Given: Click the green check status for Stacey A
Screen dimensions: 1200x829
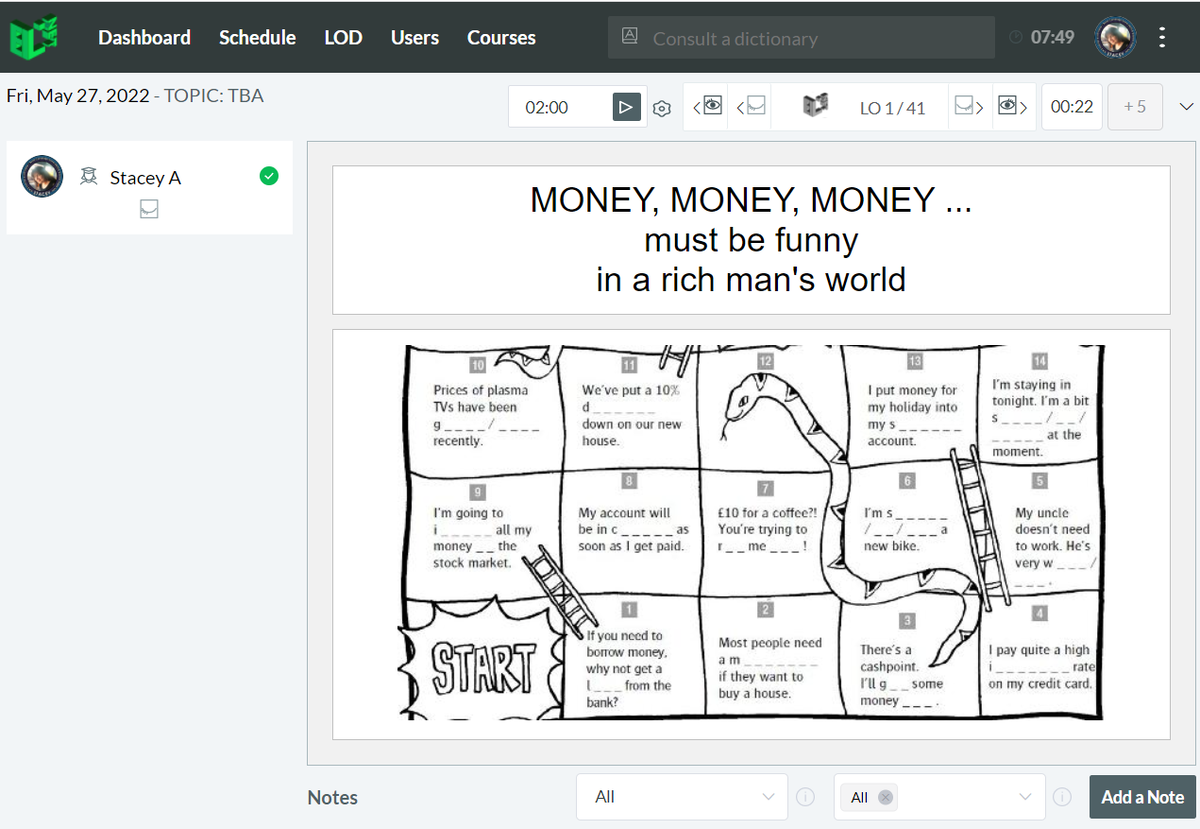Looking at the screenshot, I should pos(269,176).
